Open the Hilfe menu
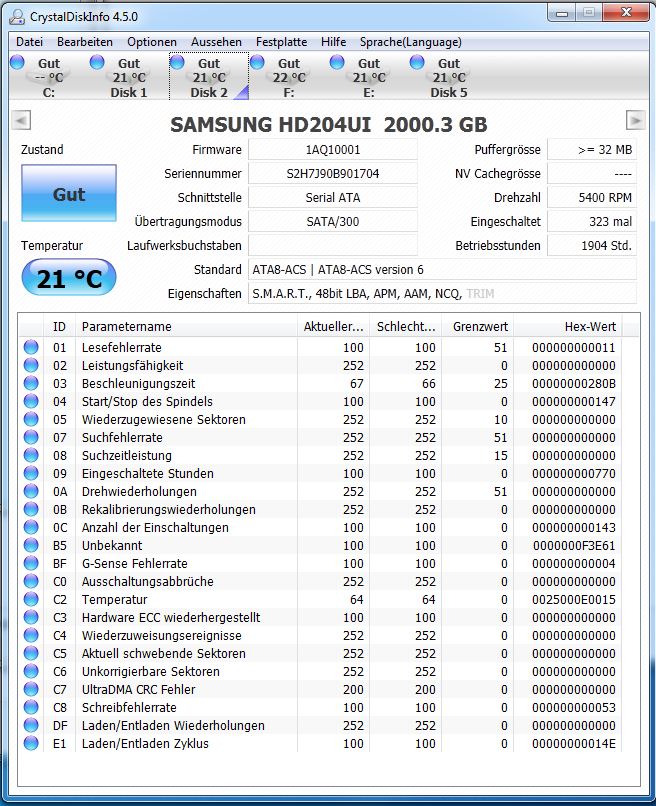 (333, 42)
